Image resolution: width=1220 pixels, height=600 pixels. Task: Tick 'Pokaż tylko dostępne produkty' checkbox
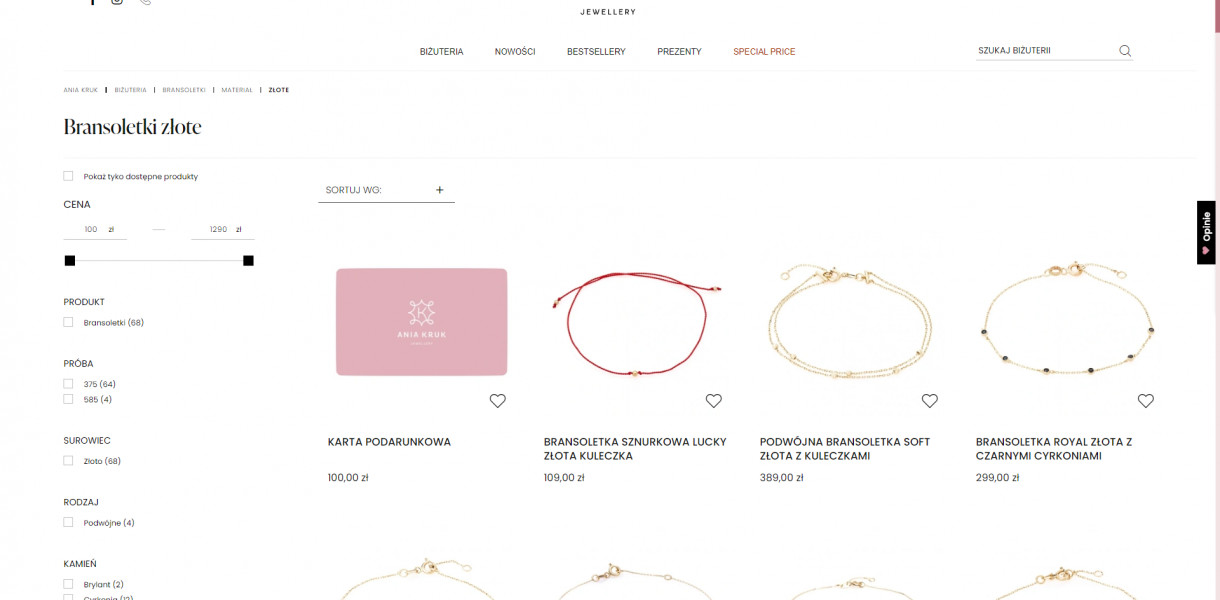click(68, 176)
